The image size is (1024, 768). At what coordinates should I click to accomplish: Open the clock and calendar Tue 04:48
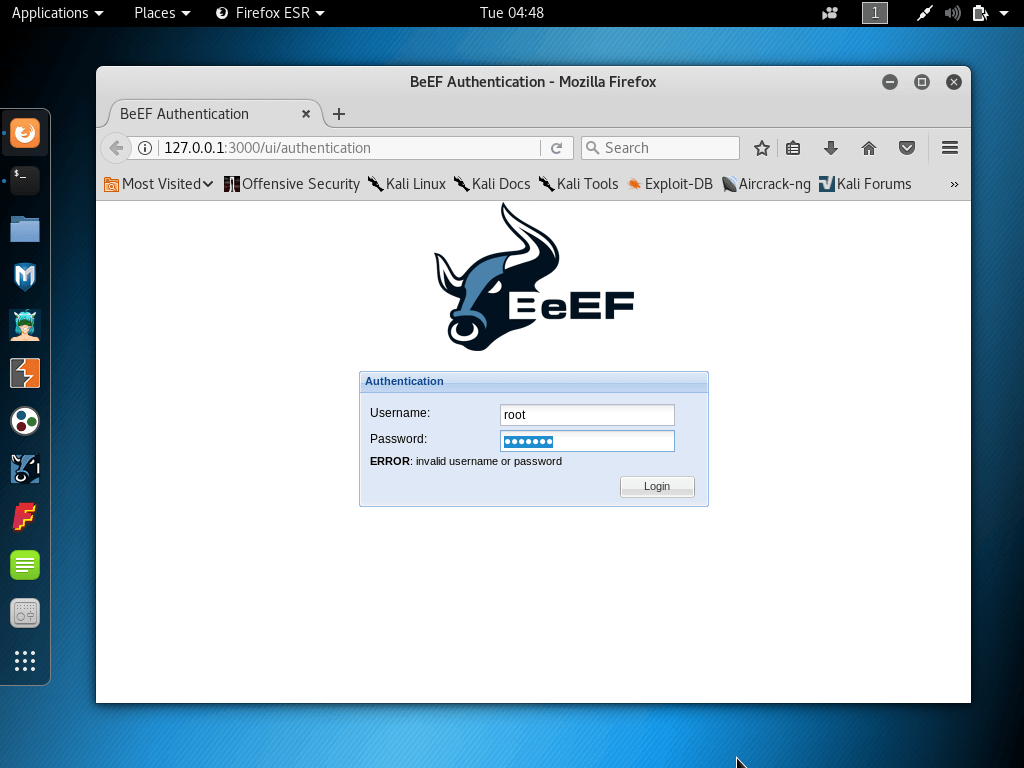(x=511, y=13)
